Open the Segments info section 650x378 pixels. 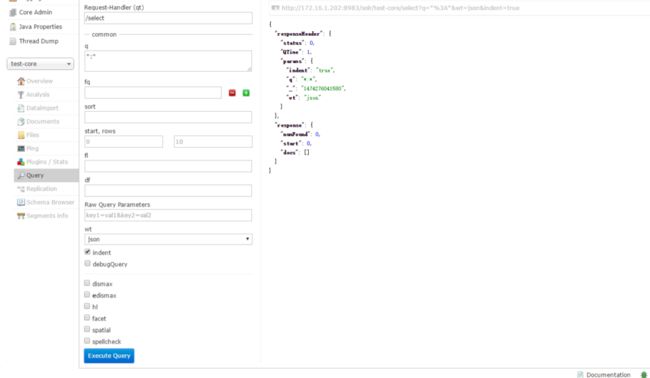click(x=47, y=216)
